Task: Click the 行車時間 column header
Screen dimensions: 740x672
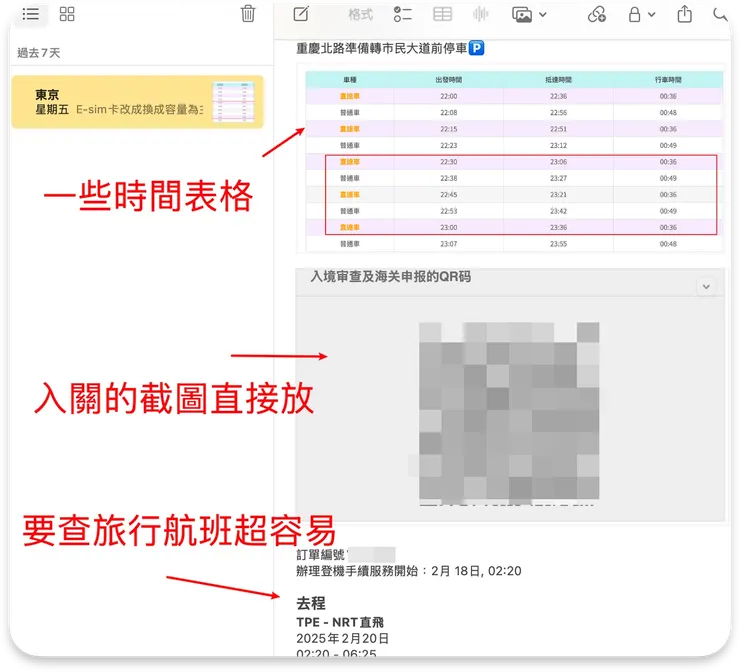Action: pos(668,80)
